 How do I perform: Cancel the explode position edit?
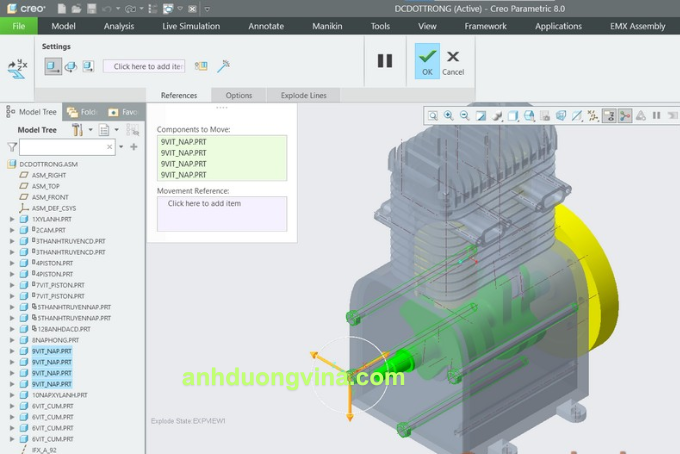pyautogui.click(x=453, y=60)
